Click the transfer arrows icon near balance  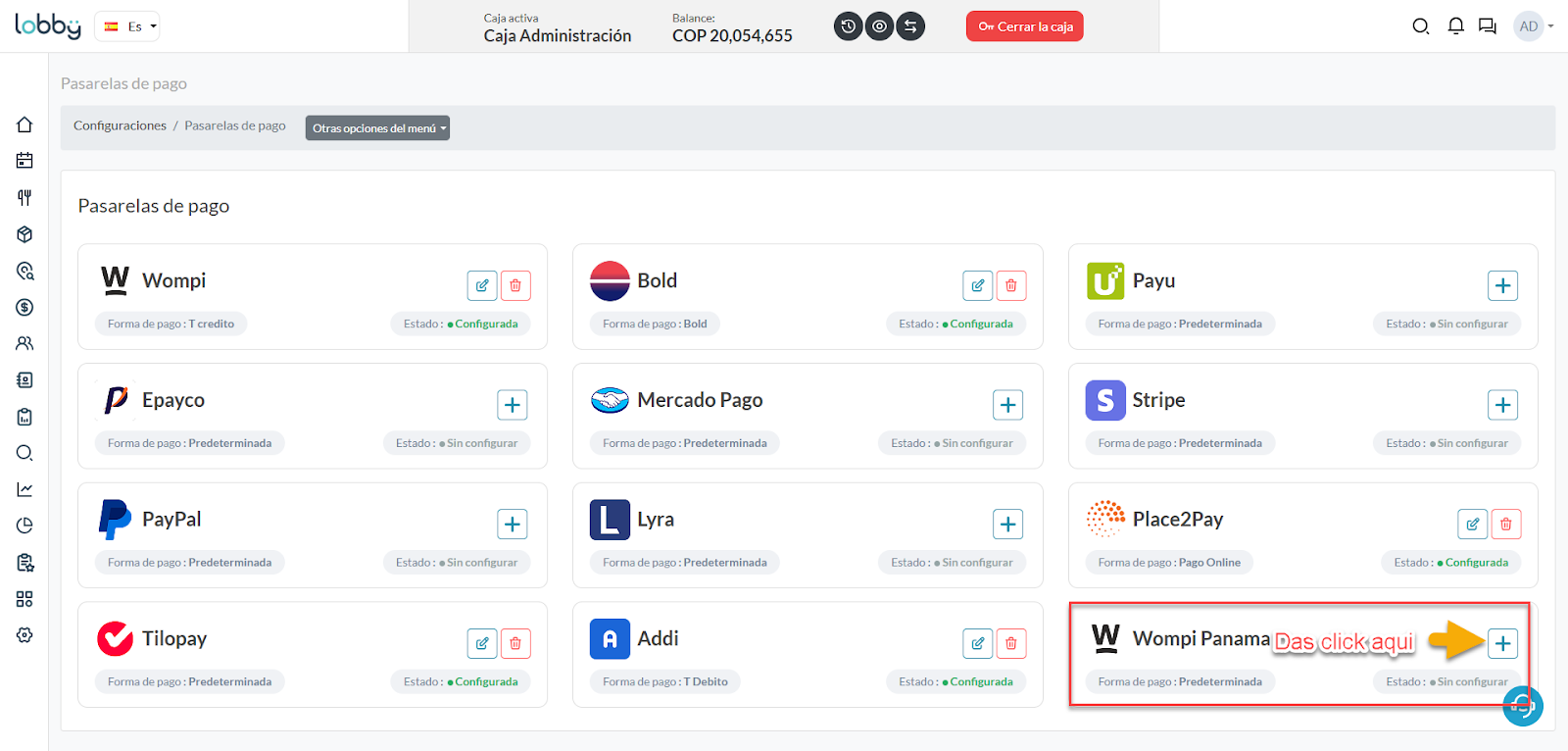point(910,26)
